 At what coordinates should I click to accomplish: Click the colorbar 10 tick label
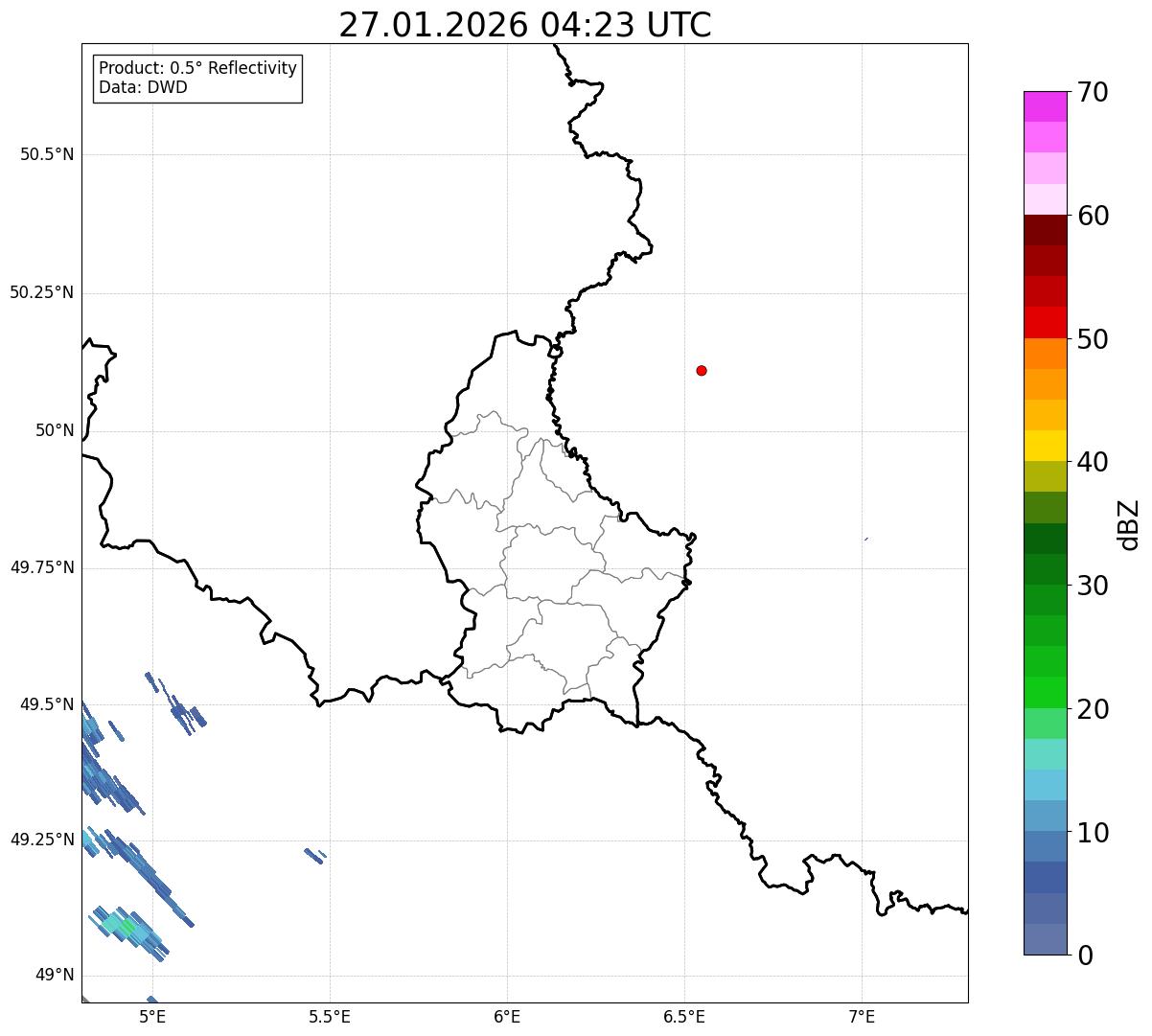[1092, 833]
